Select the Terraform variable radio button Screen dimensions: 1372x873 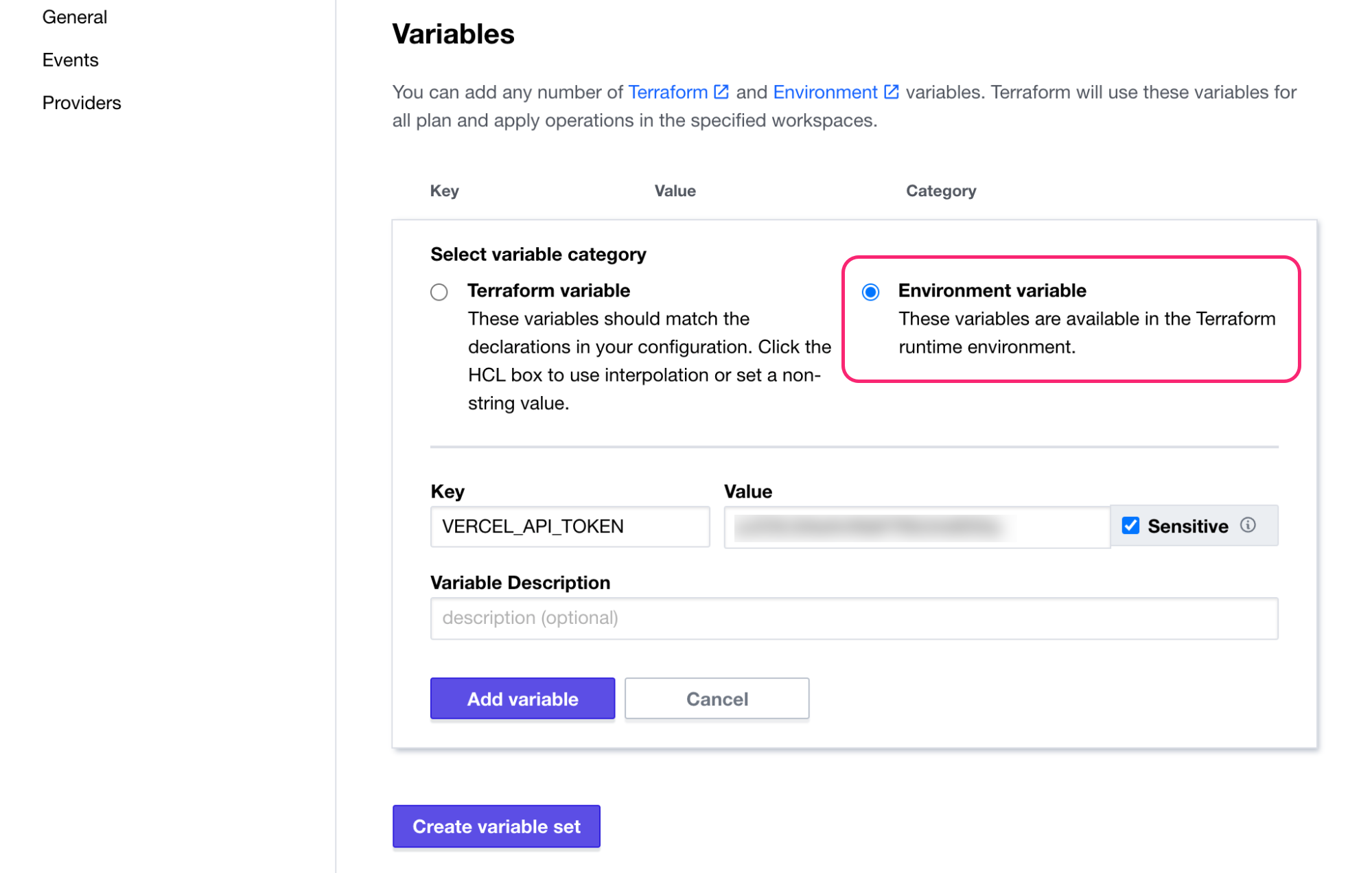pyautogui.click(x=439, y=292)
